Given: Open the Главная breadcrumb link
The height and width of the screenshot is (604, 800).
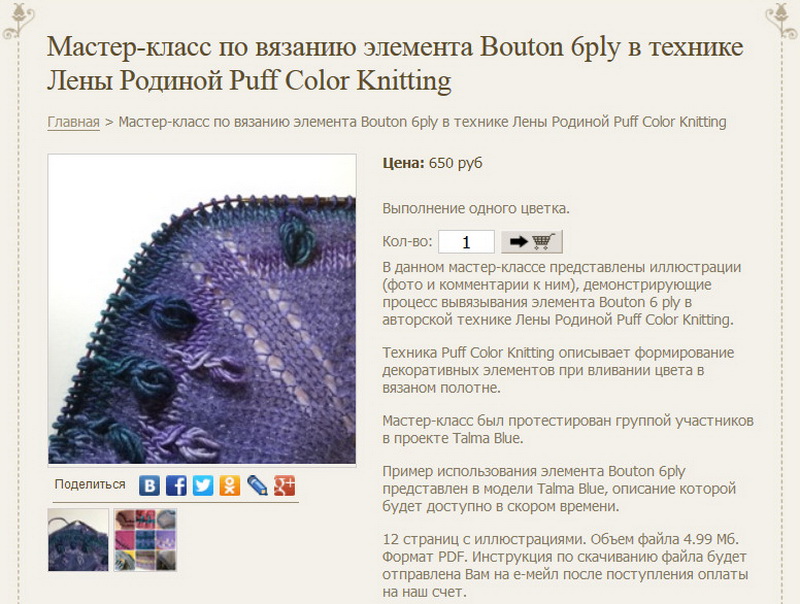Looking at the screenshot, I should [73, 122].
